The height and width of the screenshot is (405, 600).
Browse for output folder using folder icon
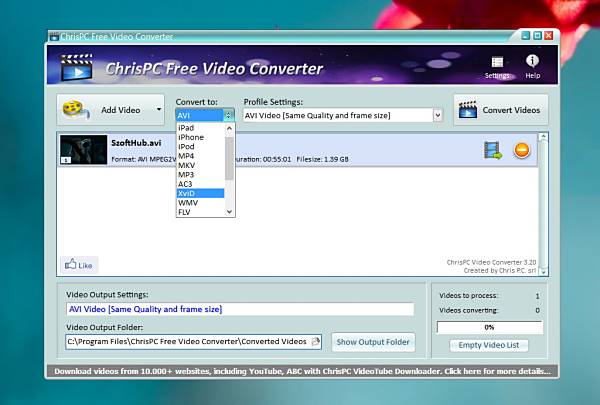[315, 341]
